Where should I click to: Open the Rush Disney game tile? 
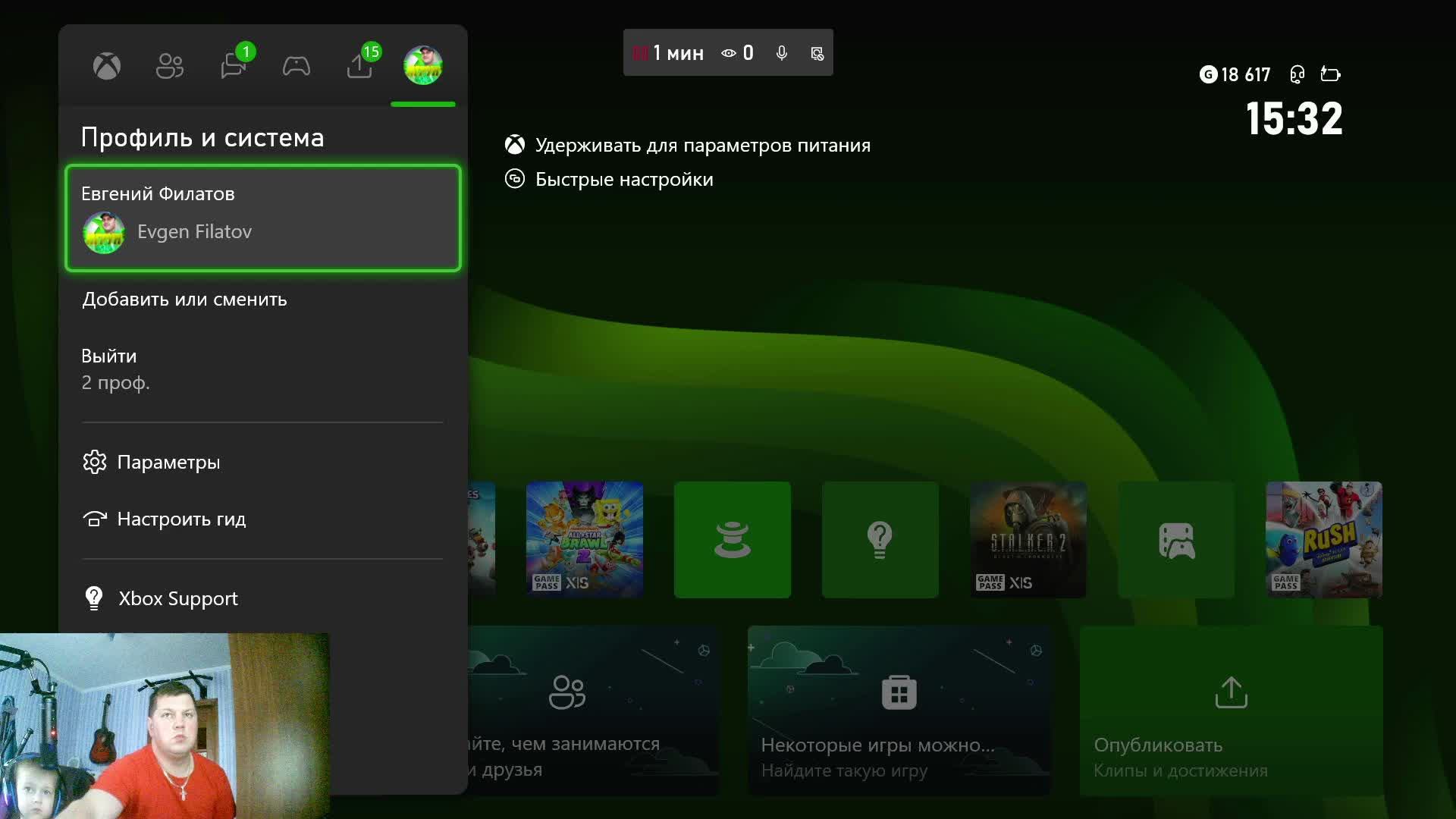[x=1323, y=539]
